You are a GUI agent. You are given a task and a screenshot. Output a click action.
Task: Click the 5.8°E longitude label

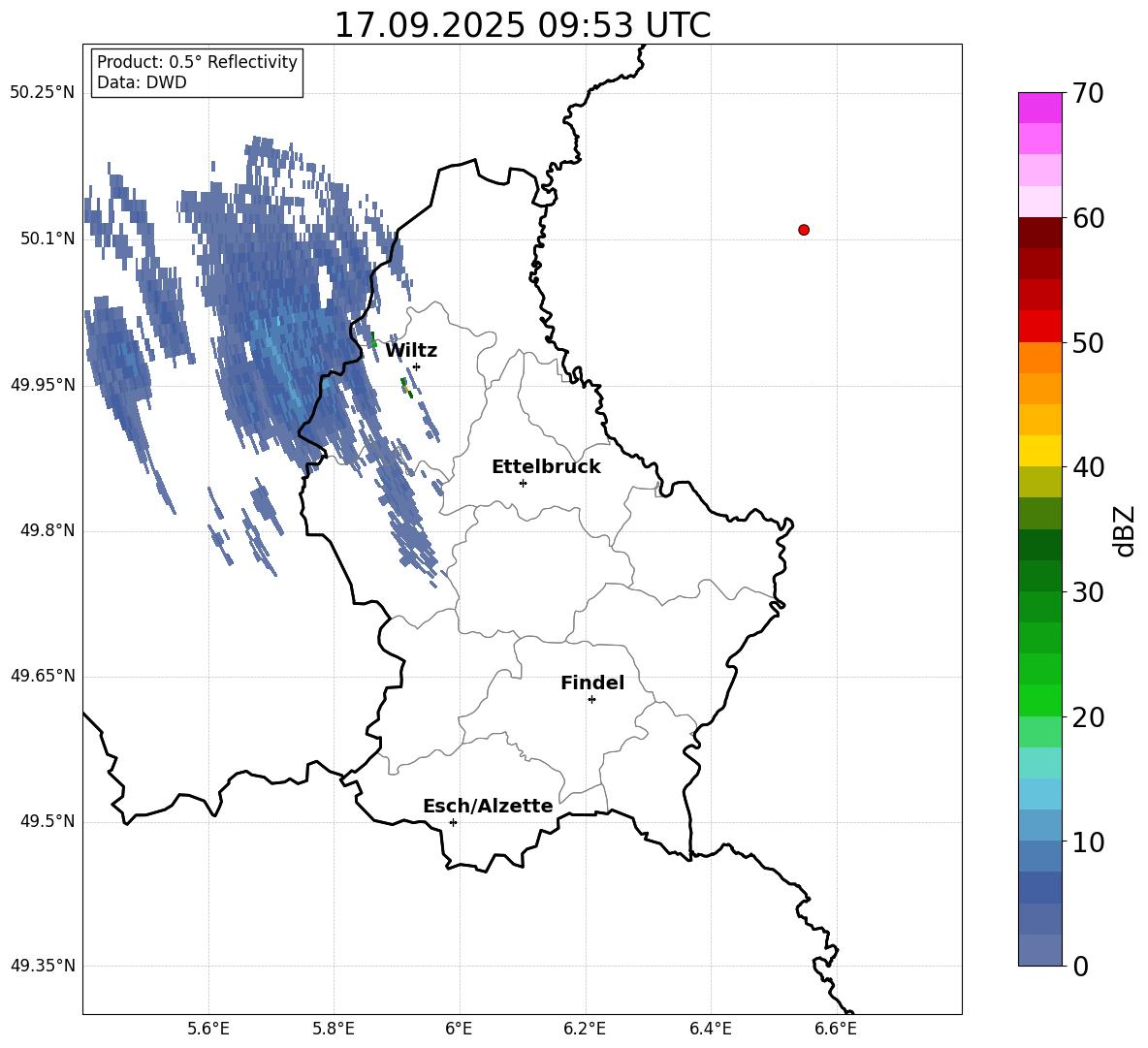click(334, 1029)
